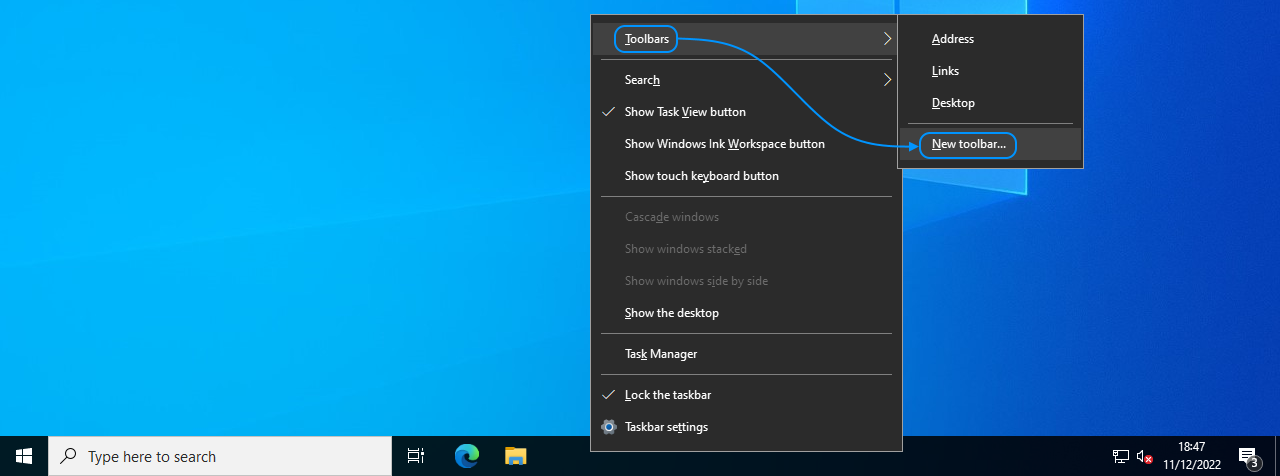Screen dimensions: 1280x476
Task: Enable Show touch keyboard button
Action: pyautogui.click(x=746, y=176)
